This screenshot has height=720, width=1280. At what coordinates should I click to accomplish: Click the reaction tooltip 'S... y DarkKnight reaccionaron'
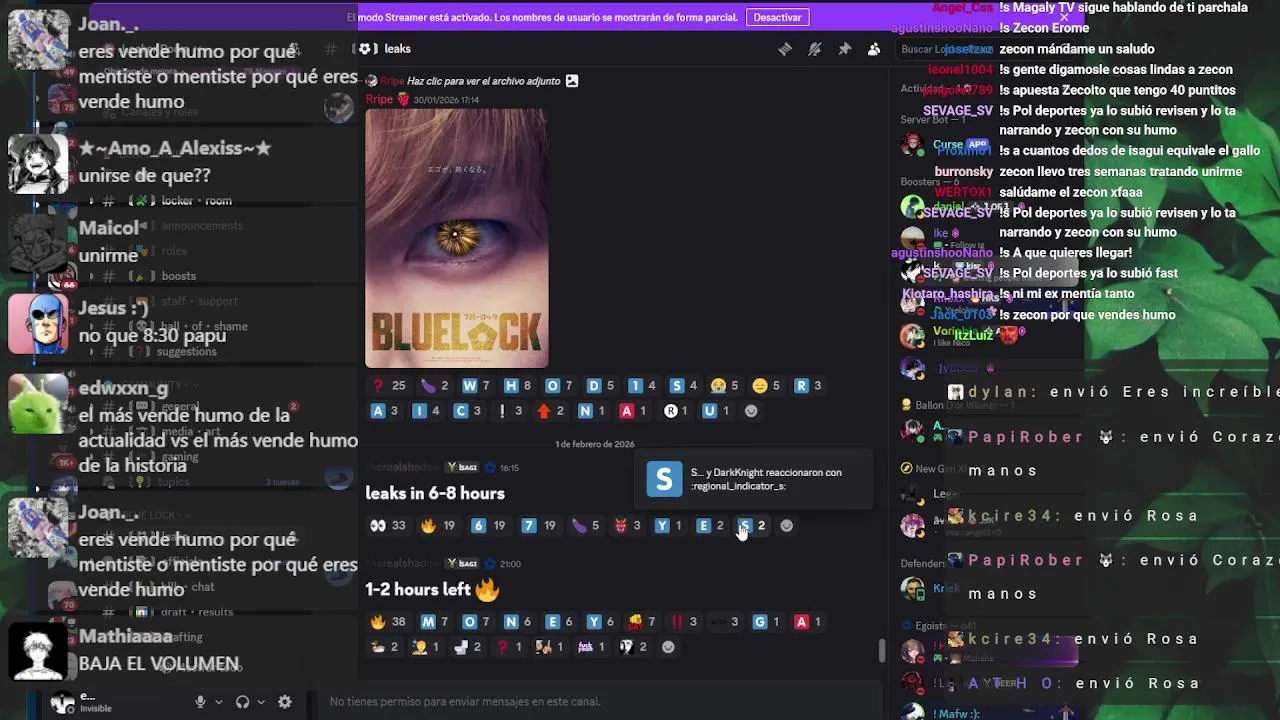click(x=754, y=479)
